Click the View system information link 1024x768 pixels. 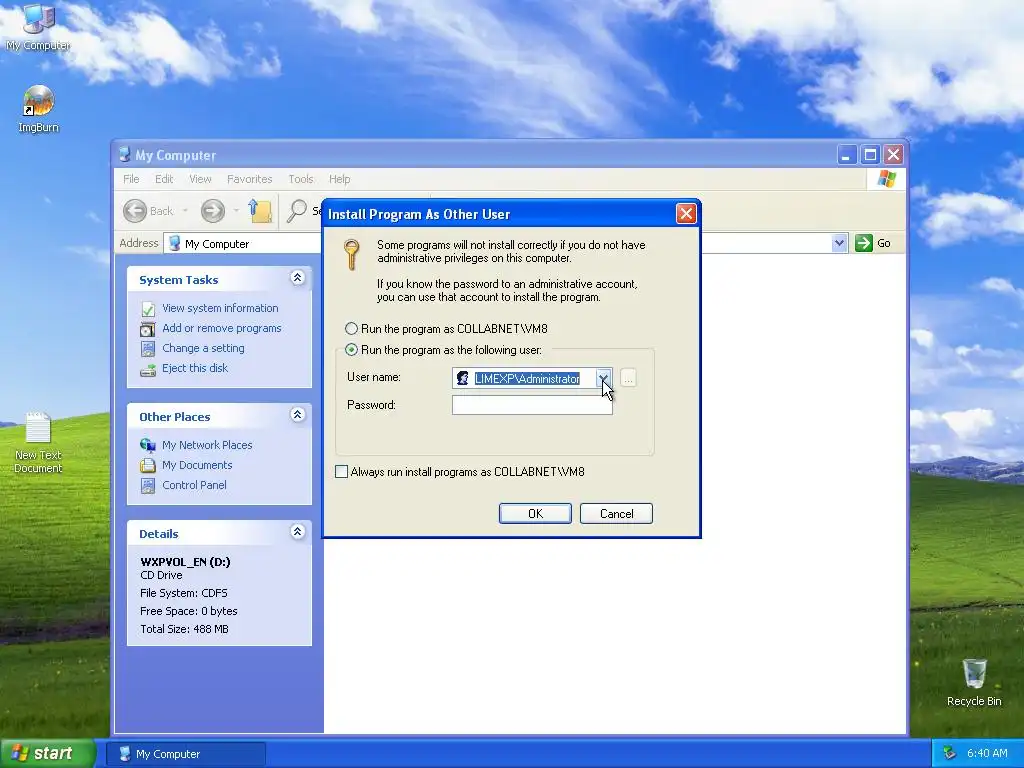coord(220,308)
